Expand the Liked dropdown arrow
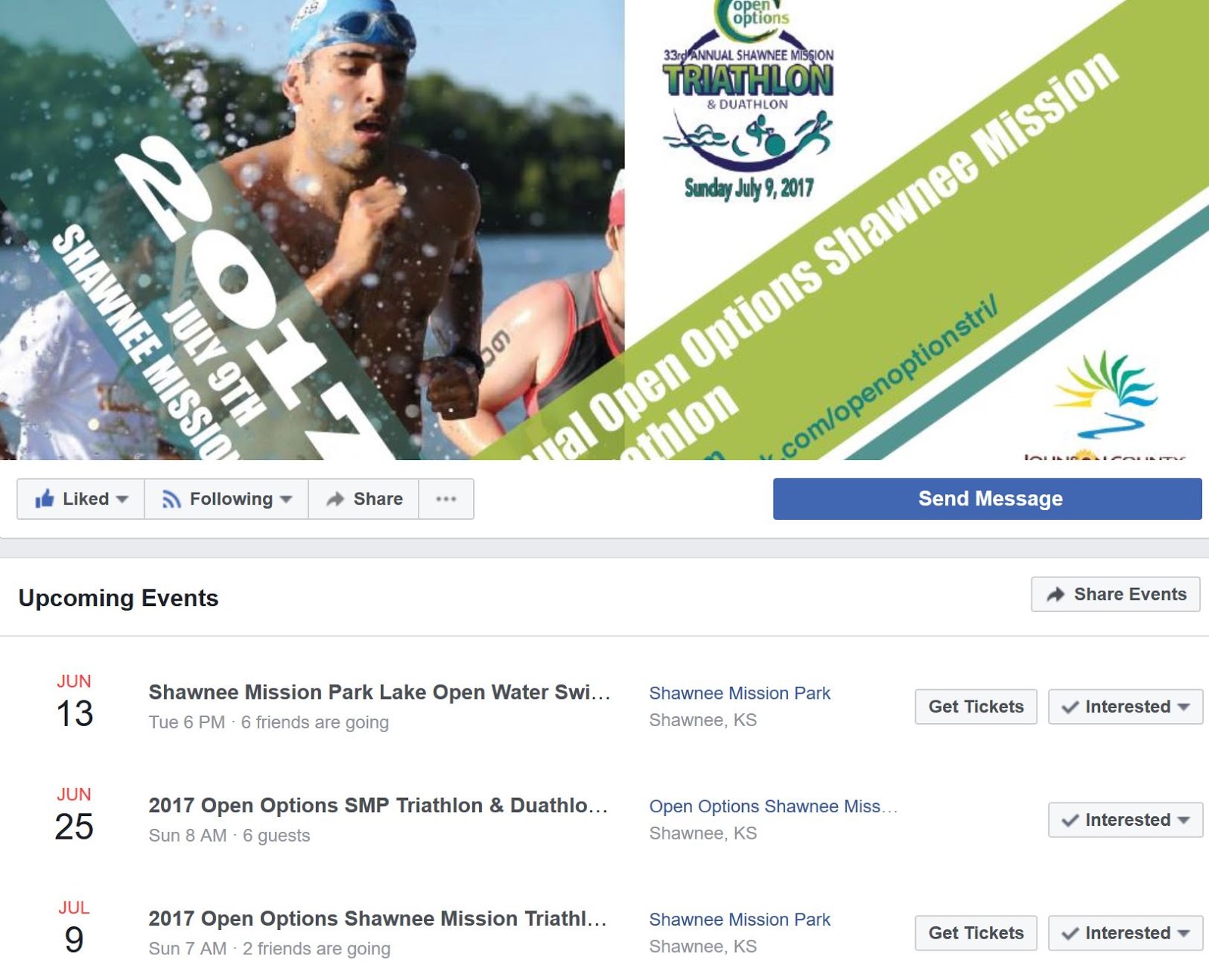This screenshot has height=980, width=1209. pyautogui.click(x=122, y=499)
